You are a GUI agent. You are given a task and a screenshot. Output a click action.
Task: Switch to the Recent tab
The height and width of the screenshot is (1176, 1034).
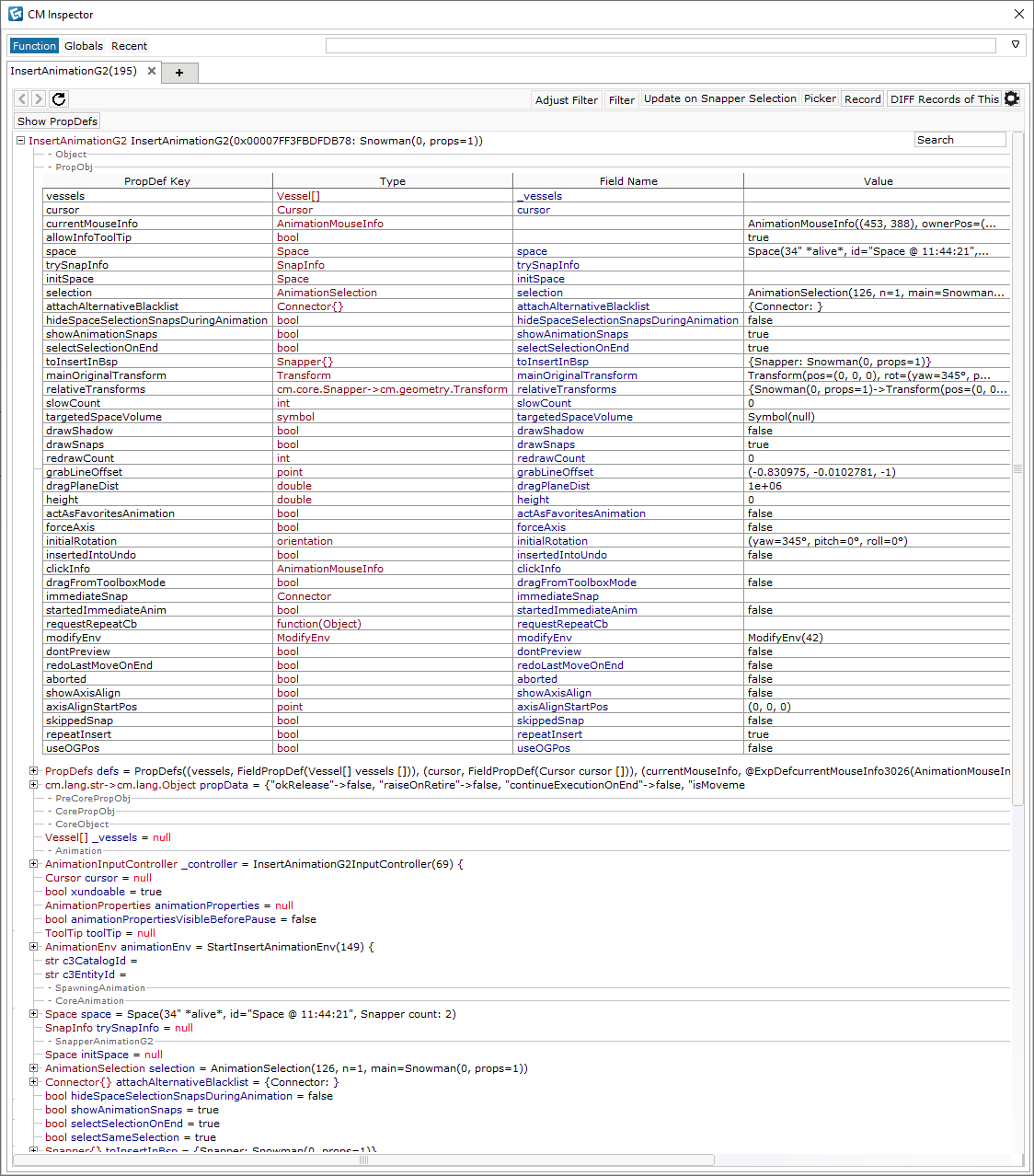[x=129, y=46]
